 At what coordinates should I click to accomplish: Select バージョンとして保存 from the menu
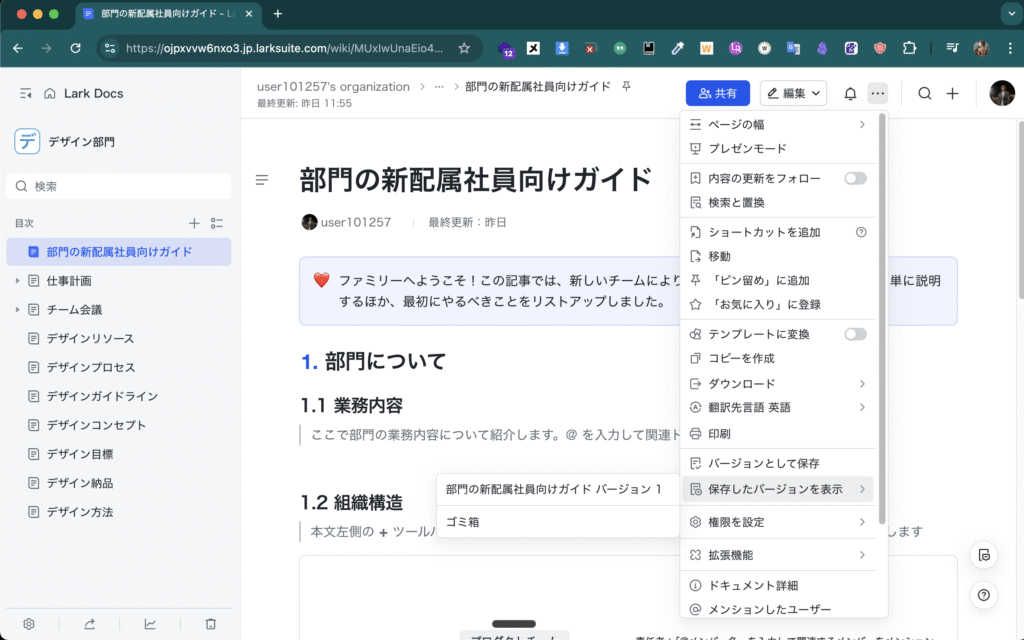[x=764, y=464]
